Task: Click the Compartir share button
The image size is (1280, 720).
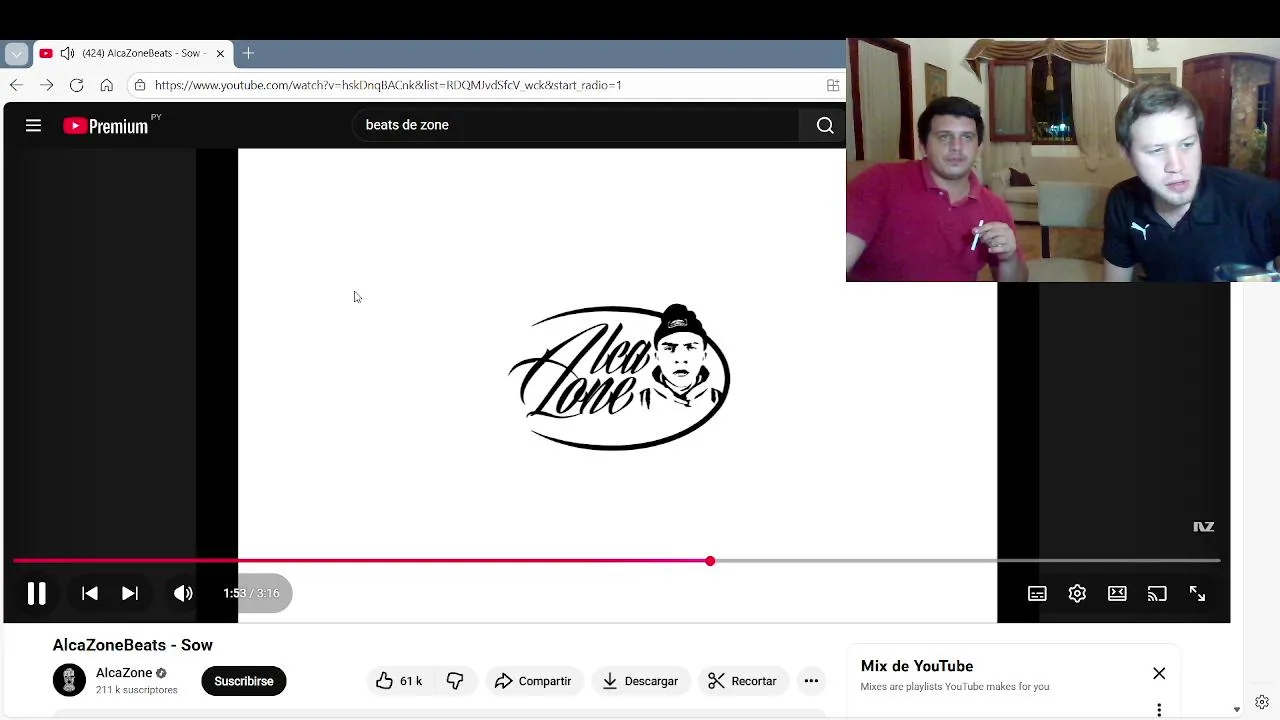Action: click(x=533, y=681)
